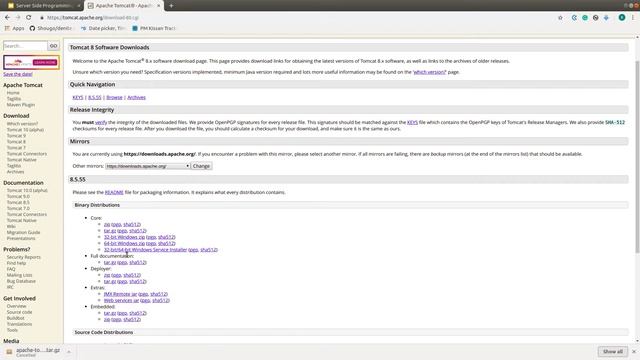This screenshot has height=360, width=640.
Task: Download the 32-bit Windows zip
Action: pos(124,237)
